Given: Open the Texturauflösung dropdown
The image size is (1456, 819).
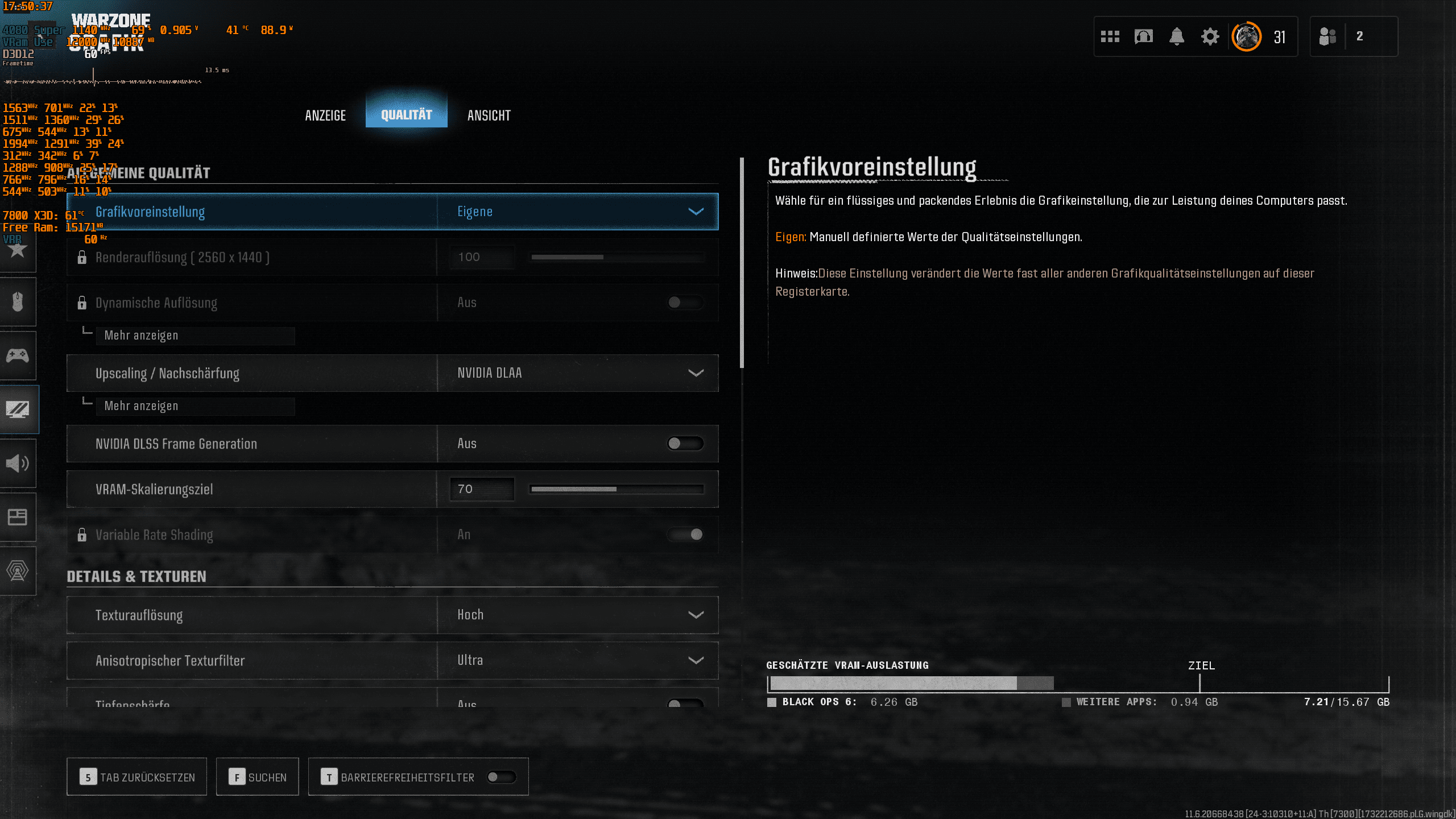Looking at the screenshot, I should coord(577,615).
